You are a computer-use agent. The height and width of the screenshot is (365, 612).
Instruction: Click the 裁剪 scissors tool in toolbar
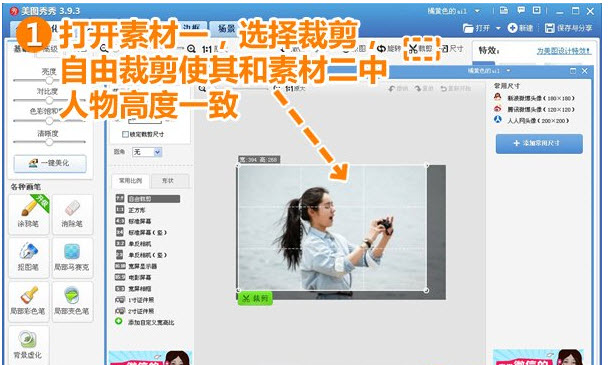tap(421, 49)
